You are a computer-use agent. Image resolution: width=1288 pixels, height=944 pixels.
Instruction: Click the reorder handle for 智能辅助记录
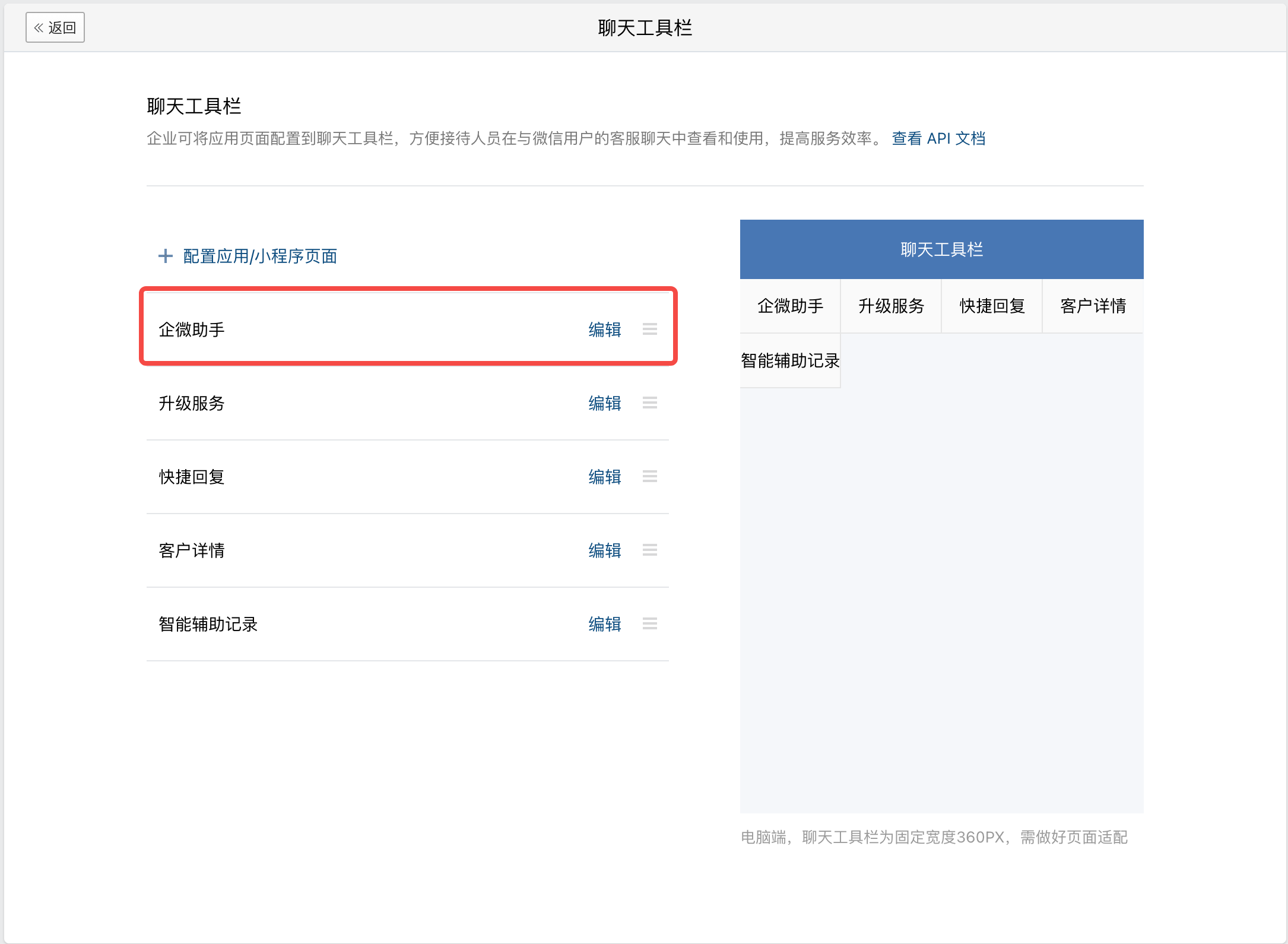(650, 623)
